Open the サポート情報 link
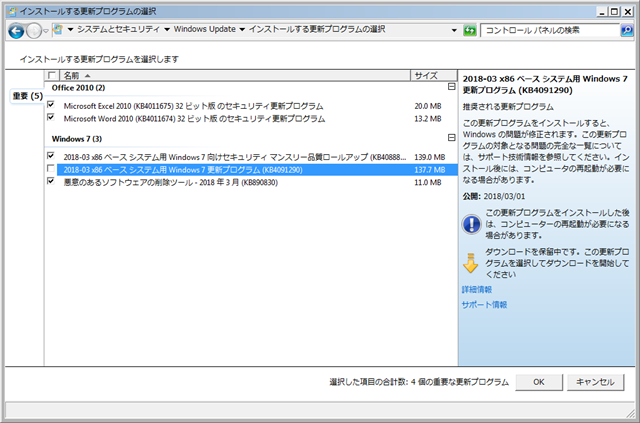The width and height of the screenshot is (640, 423). point(484,305)
